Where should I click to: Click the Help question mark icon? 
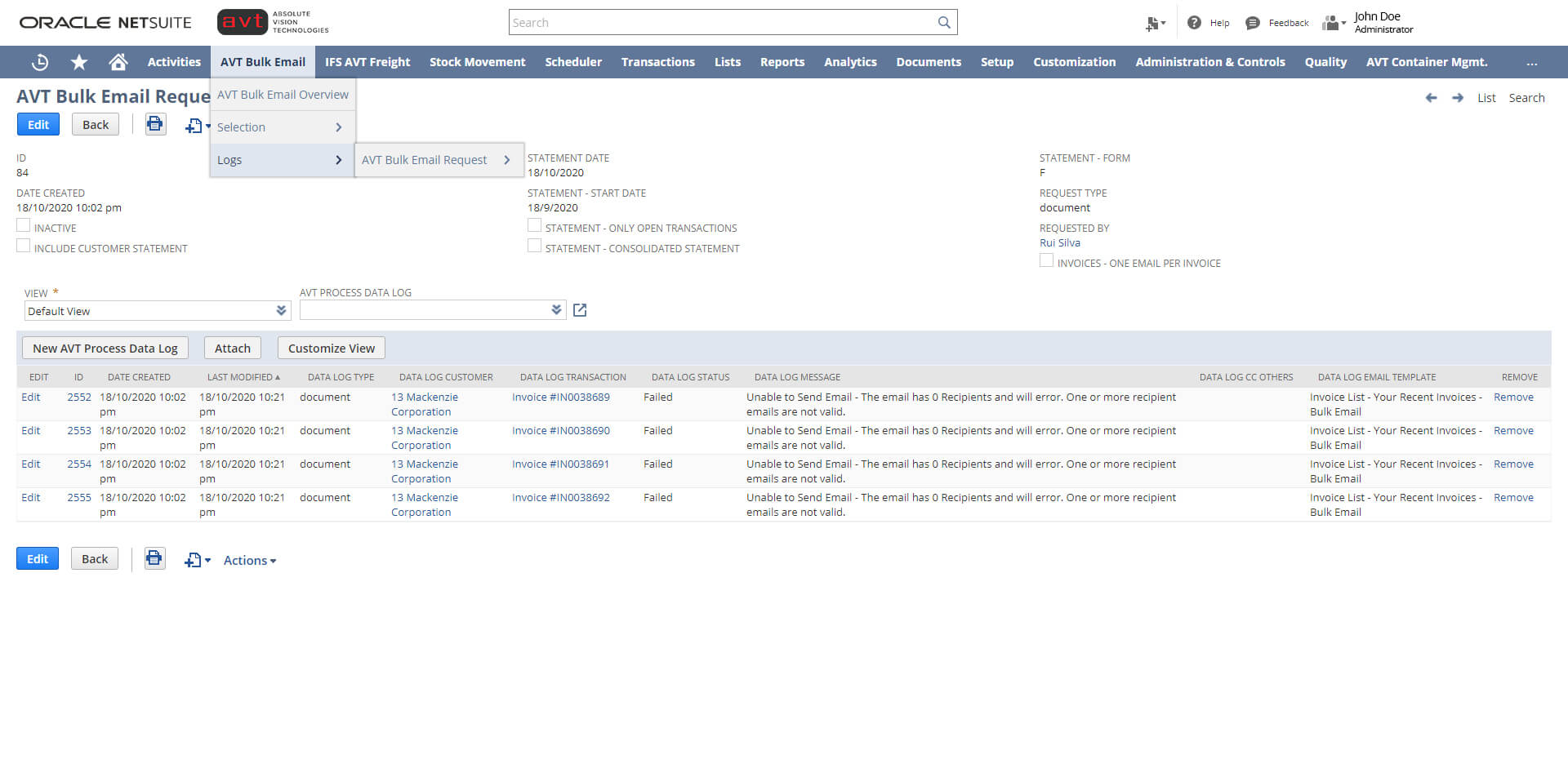click(x=1193, y=22)
